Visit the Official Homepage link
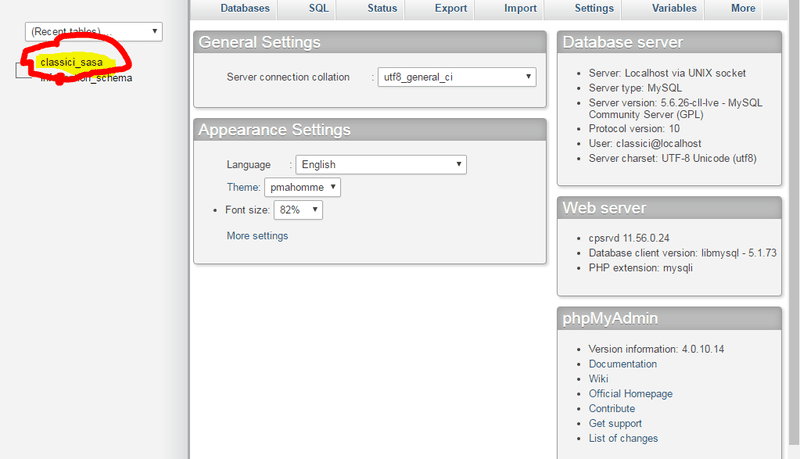Image resolution: width=800 pixels, height=459 pixels. (630, 394)
